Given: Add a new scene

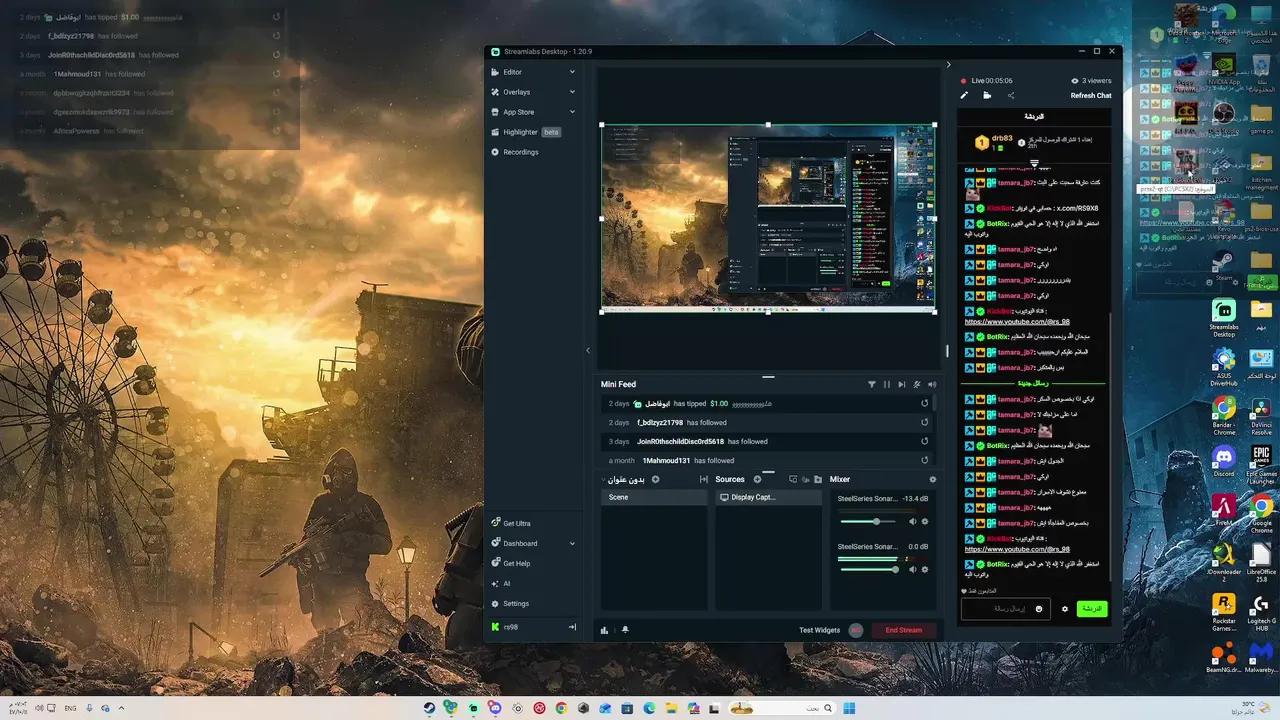Looking at the screenshot, I should tap(656, 479).
